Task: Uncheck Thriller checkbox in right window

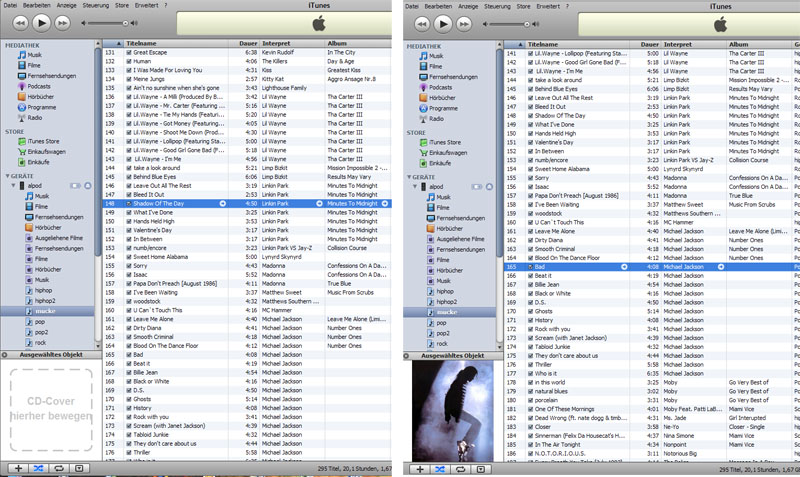Action: click(x=530, y=364)
